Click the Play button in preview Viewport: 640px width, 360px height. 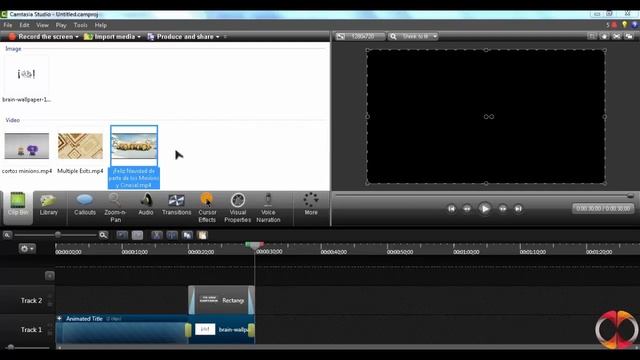(484, 209)
